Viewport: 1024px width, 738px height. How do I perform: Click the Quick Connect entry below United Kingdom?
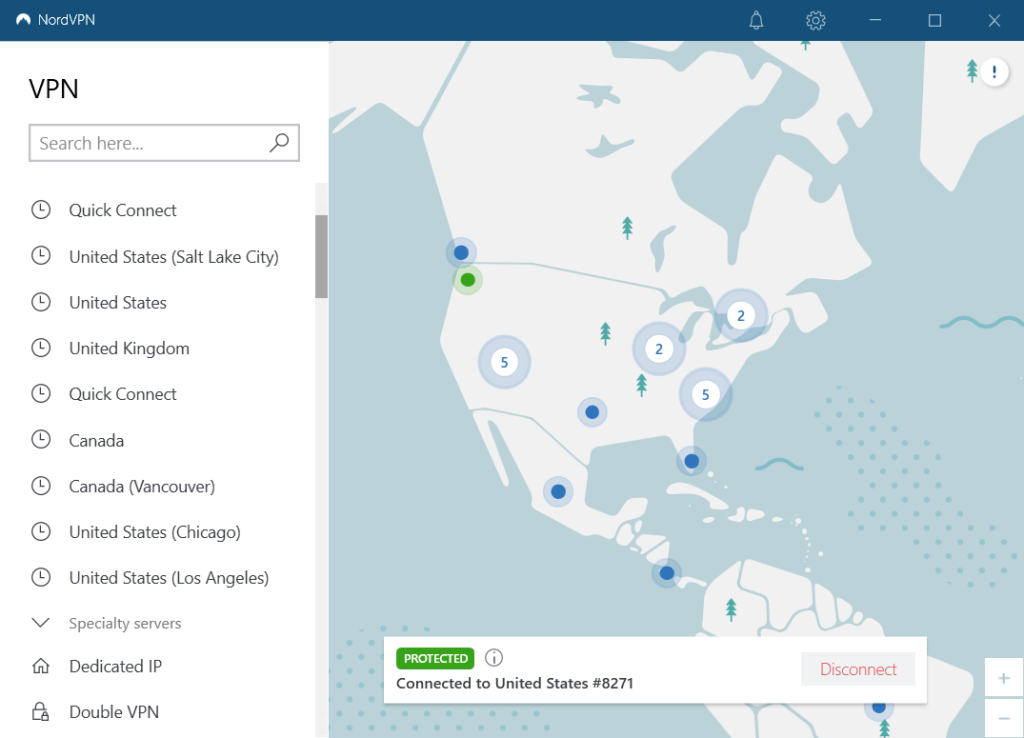123,394
